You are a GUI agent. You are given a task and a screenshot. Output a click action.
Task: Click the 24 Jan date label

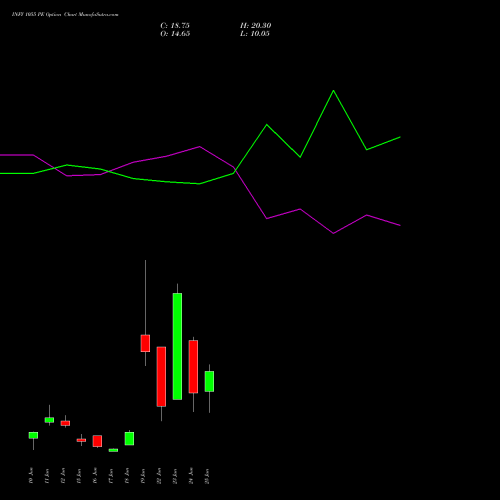(x=191, y=476)
